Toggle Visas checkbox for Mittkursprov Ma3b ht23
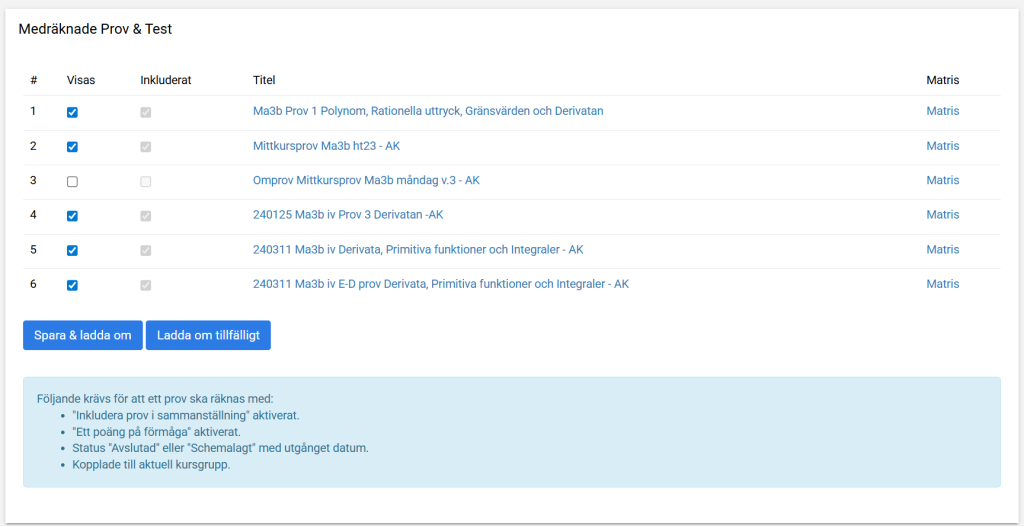This screenshot has height=526, width=1024. pyautogui.click(x=72, y=147)
